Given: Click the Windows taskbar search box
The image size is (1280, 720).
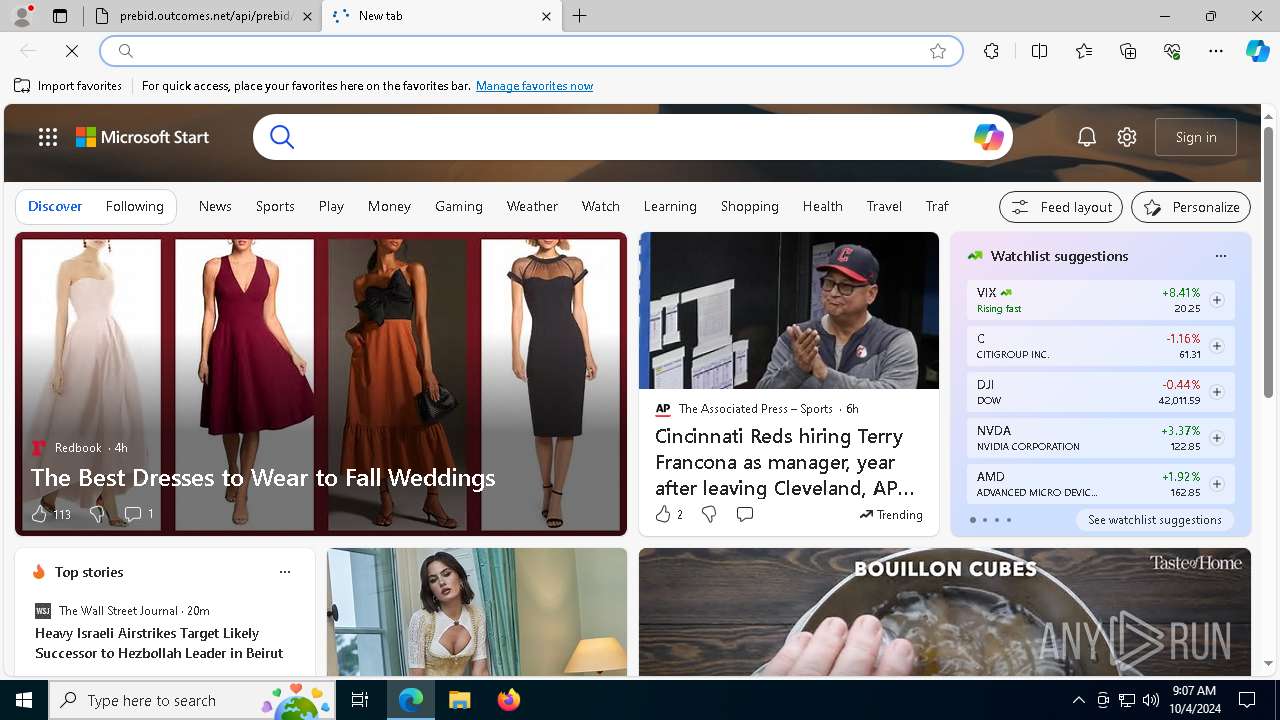Looking at the screenshot, I should [x=192, y=700].
